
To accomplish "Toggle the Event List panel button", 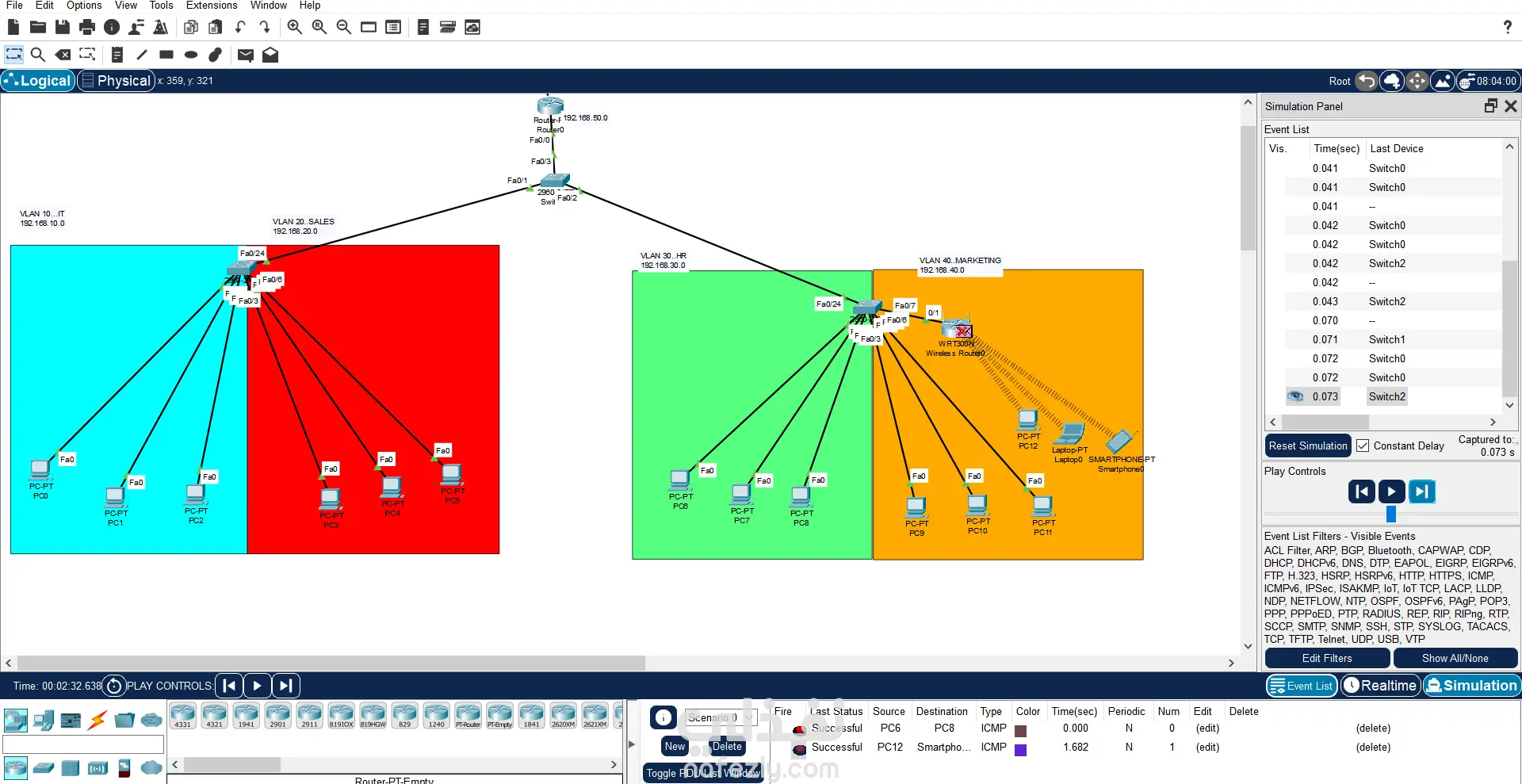I will (x=1302, y=686).
